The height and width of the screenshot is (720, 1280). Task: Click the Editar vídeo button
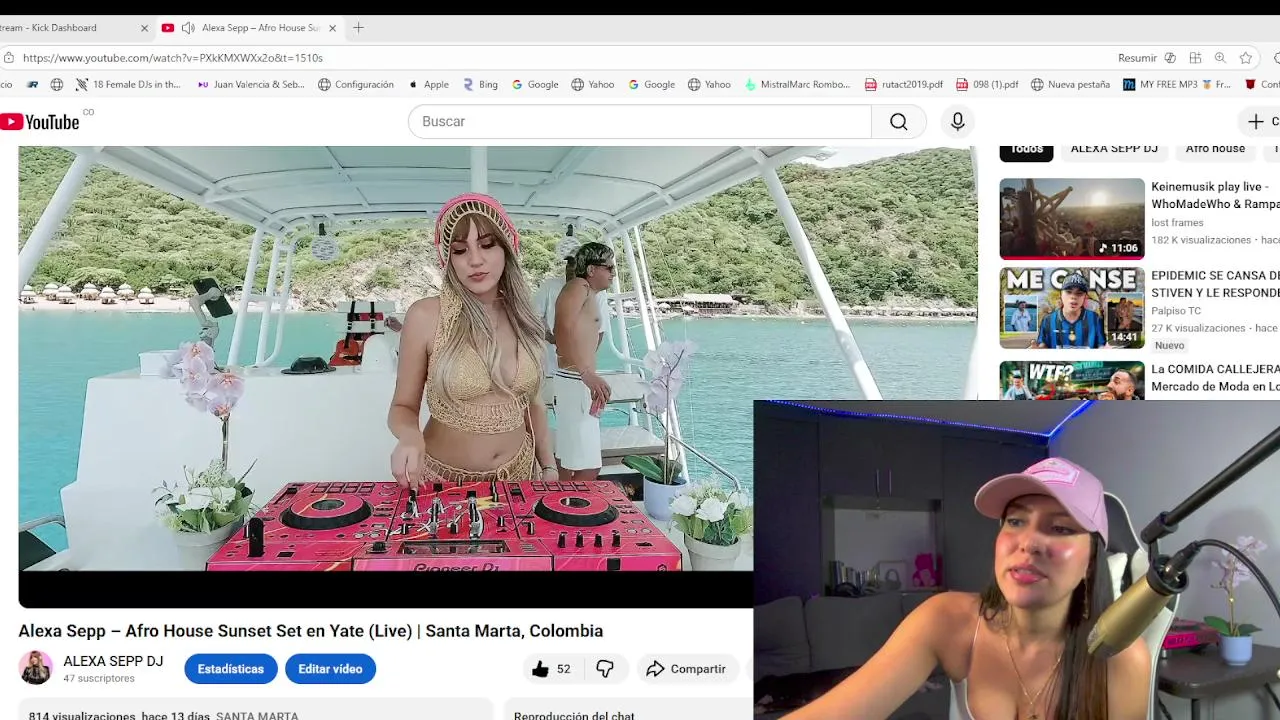click(330, 669)
